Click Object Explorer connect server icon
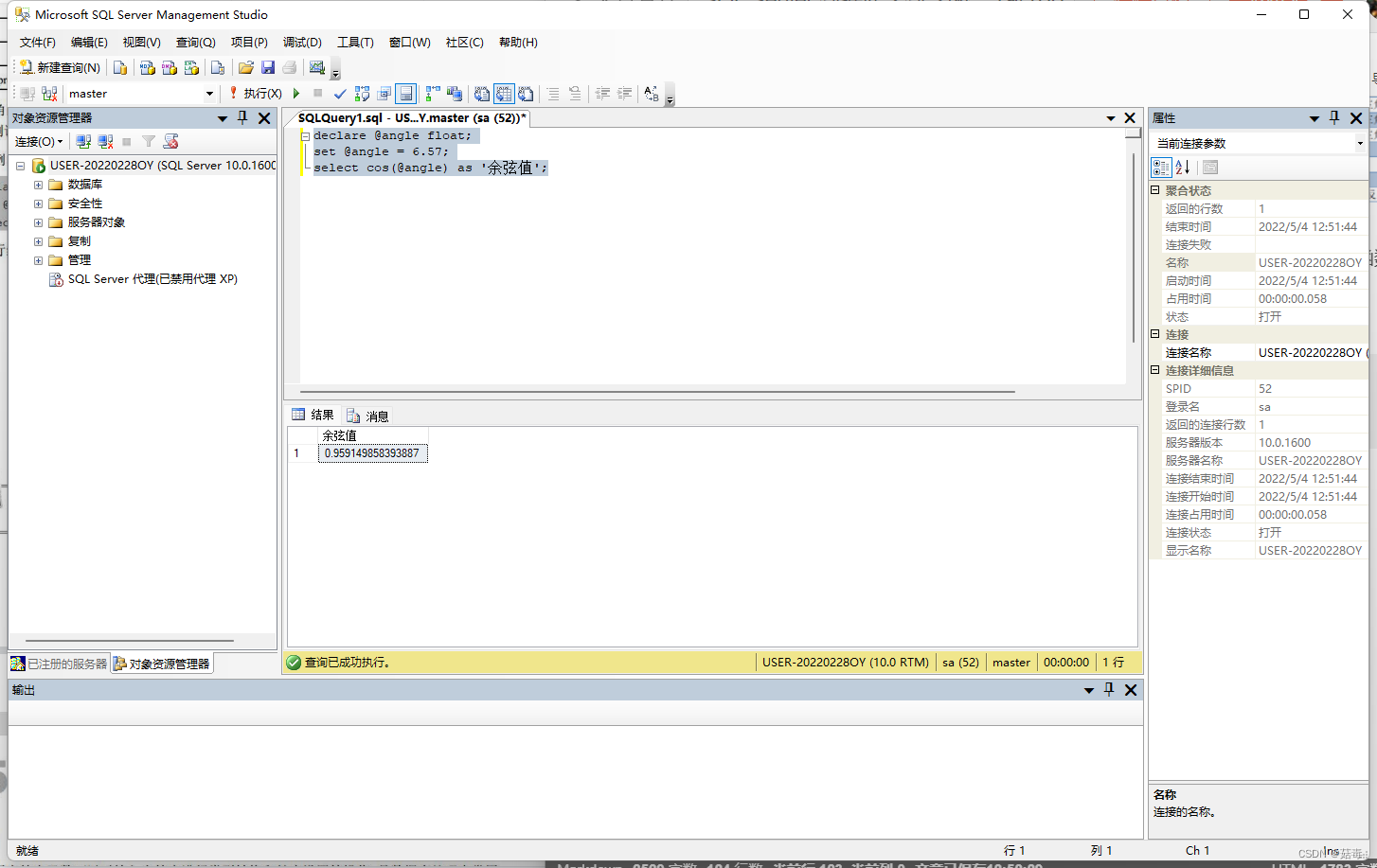This screenshot has height=868, width=1377. tap(83, 141)
